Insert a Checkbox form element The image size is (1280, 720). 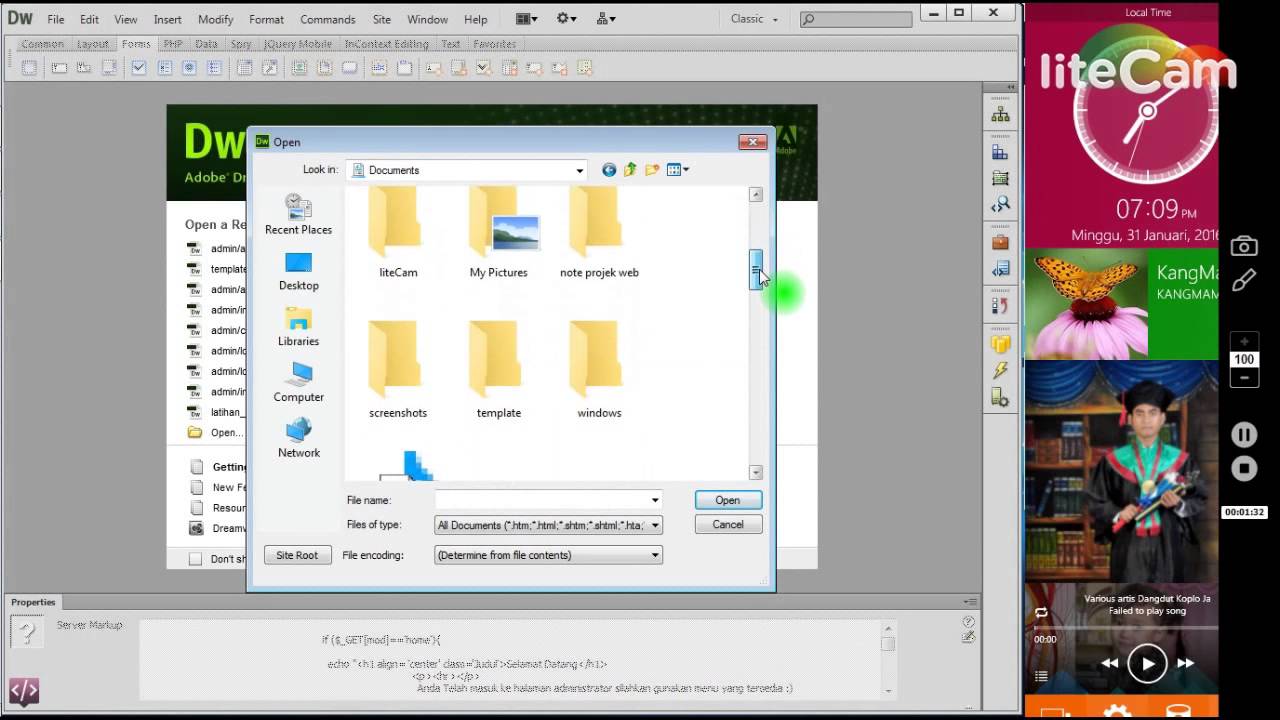pos(139,68)
